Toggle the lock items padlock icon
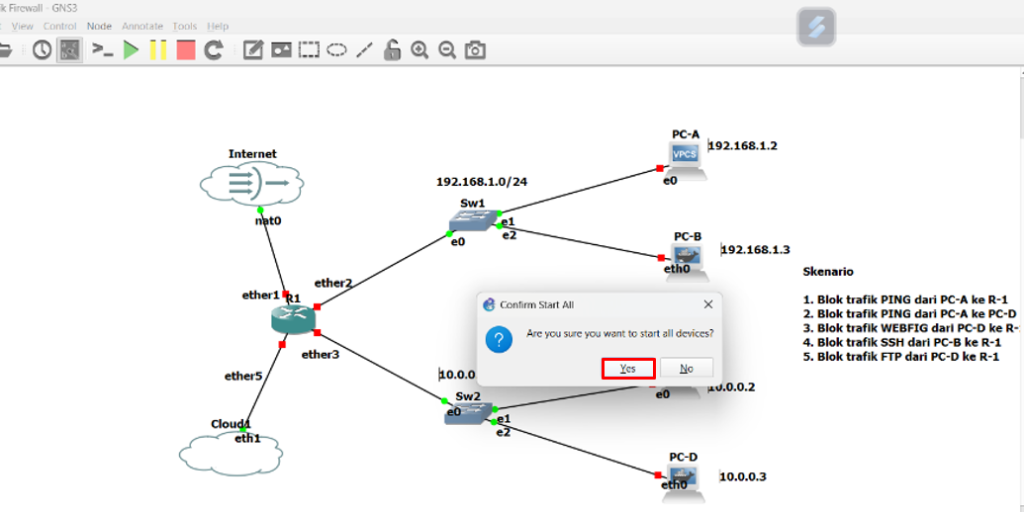1024x512 pixels. coord(393,49)
